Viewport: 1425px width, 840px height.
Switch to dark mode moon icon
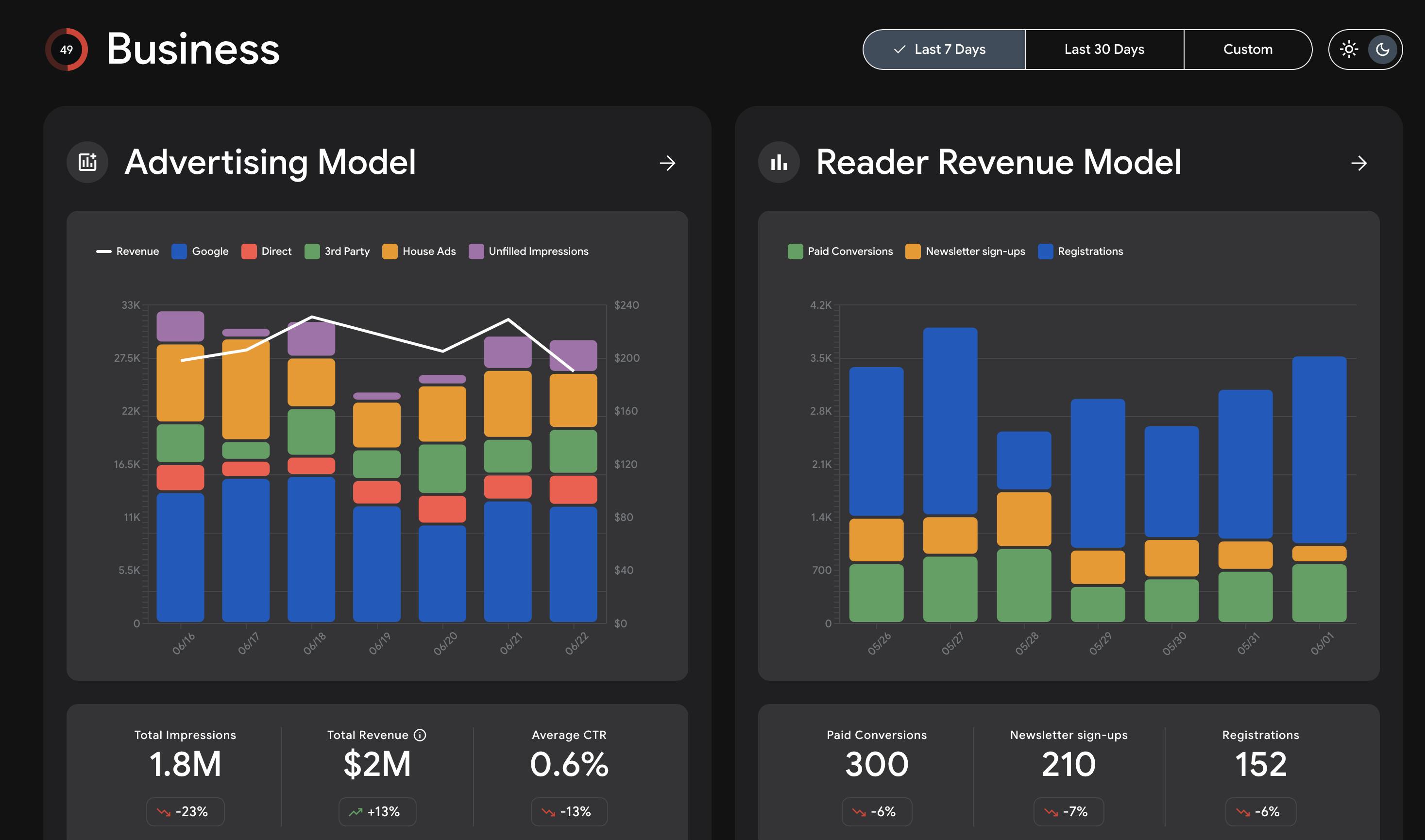coord(1383,49)
